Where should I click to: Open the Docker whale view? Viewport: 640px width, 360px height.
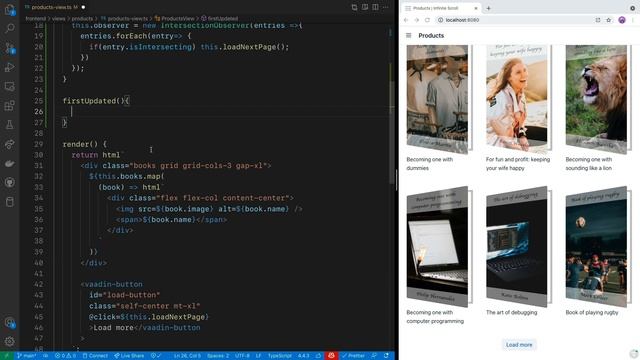[9, 163]
